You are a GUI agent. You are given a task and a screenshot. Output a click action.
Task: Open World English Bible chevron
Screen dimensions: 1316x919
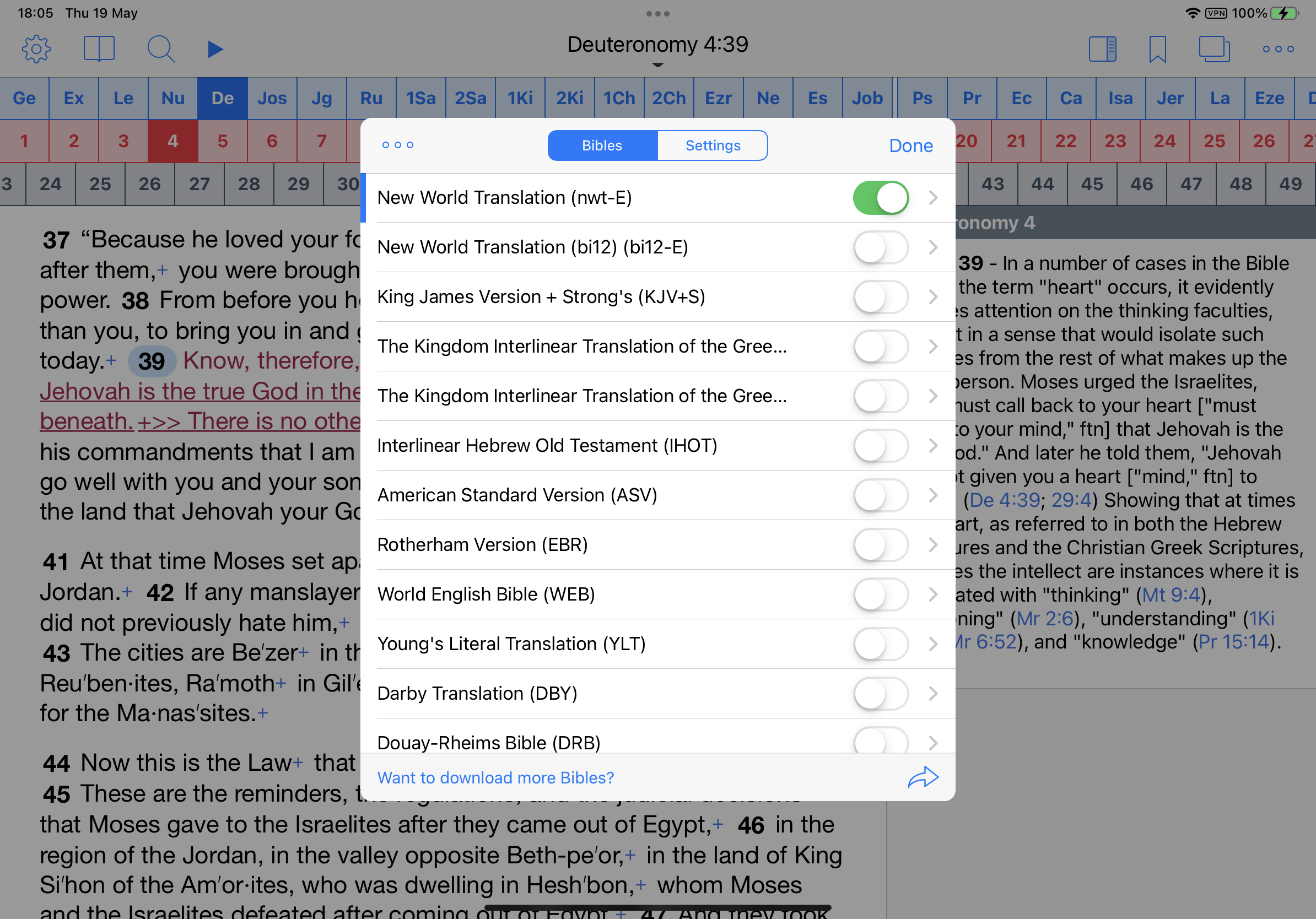[x=932, y=594]
